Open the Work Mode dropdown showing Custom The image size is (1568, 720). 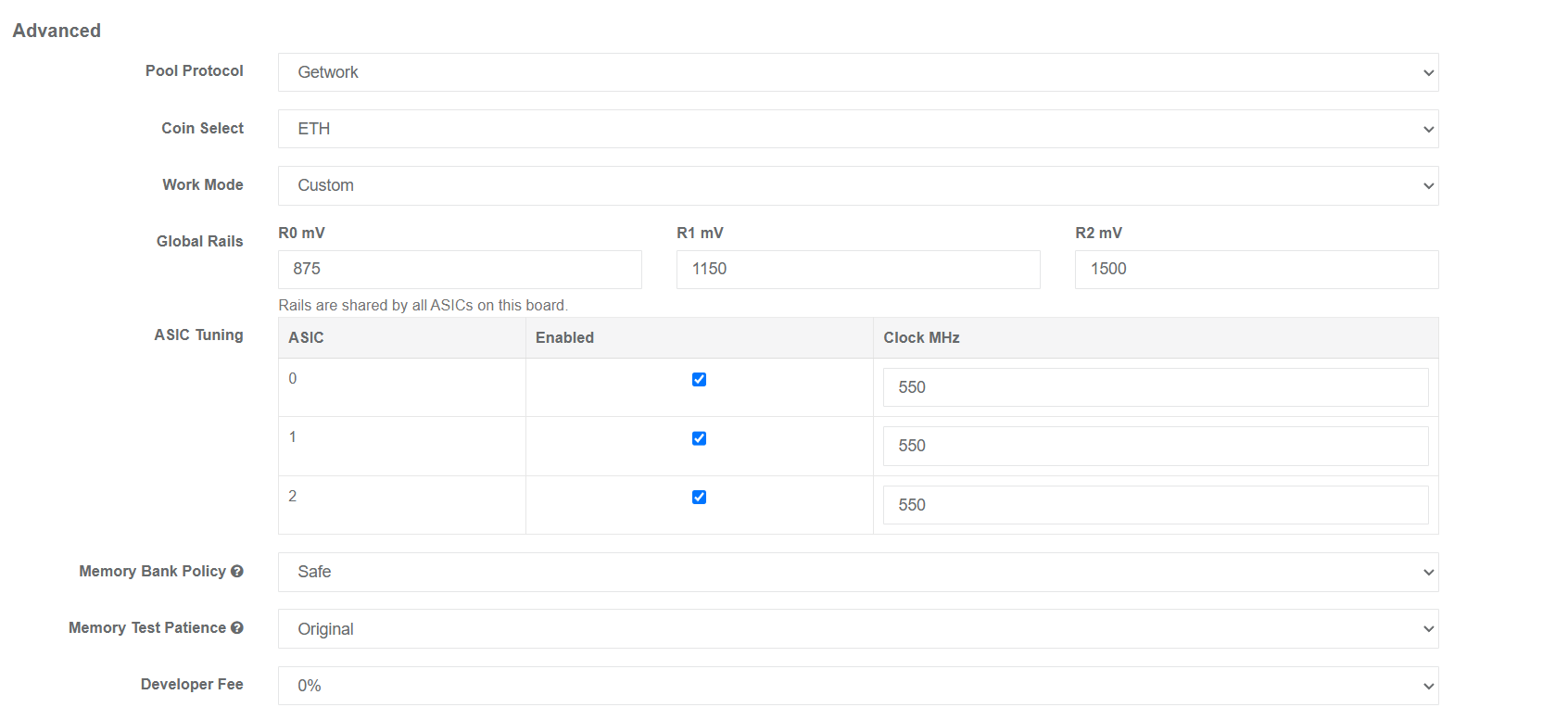coord(858,185)
